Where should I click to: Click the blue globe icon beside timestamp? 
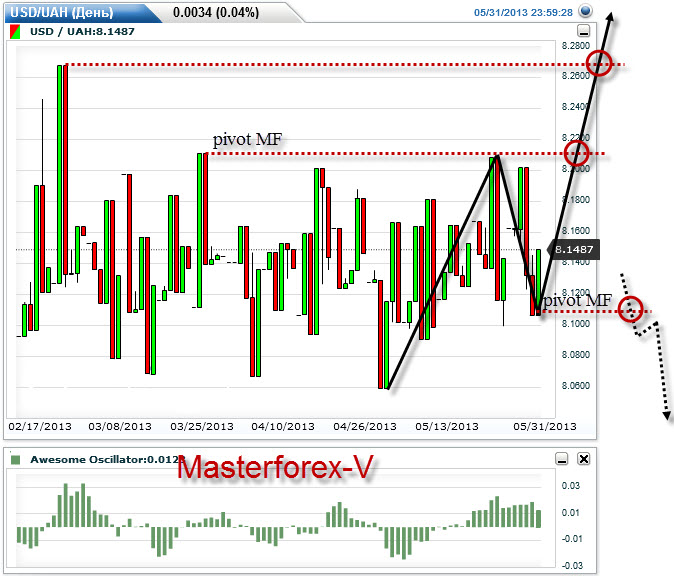click(585, 11)
